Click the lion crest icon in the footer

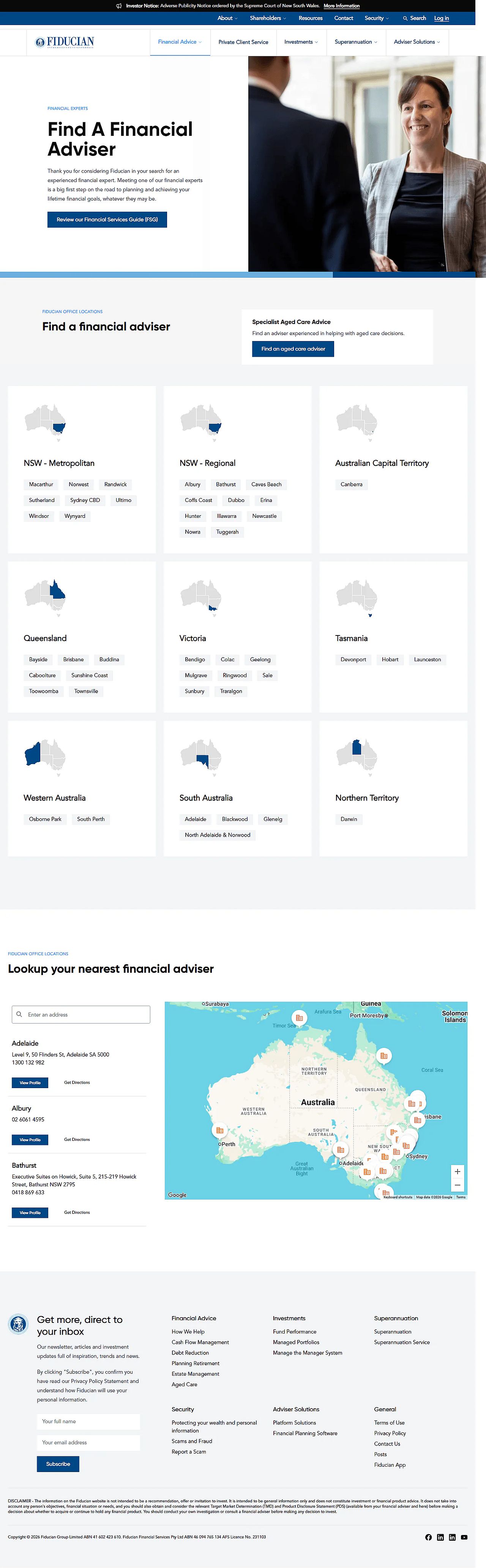18,1324
